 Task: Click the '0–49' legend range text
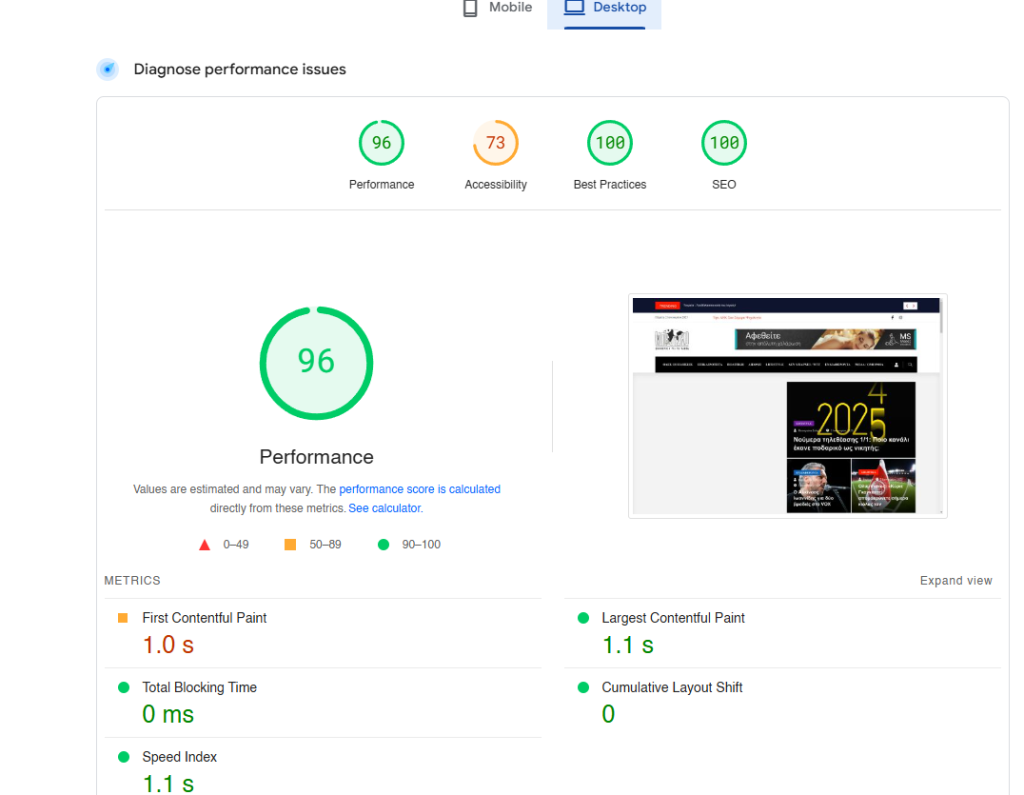[236, 545]
